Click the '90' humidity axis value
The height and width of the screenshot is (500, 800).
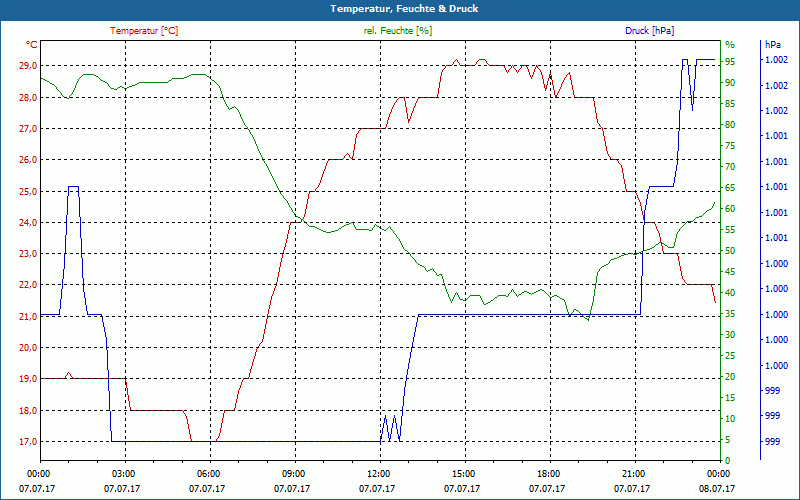point(730,83)
